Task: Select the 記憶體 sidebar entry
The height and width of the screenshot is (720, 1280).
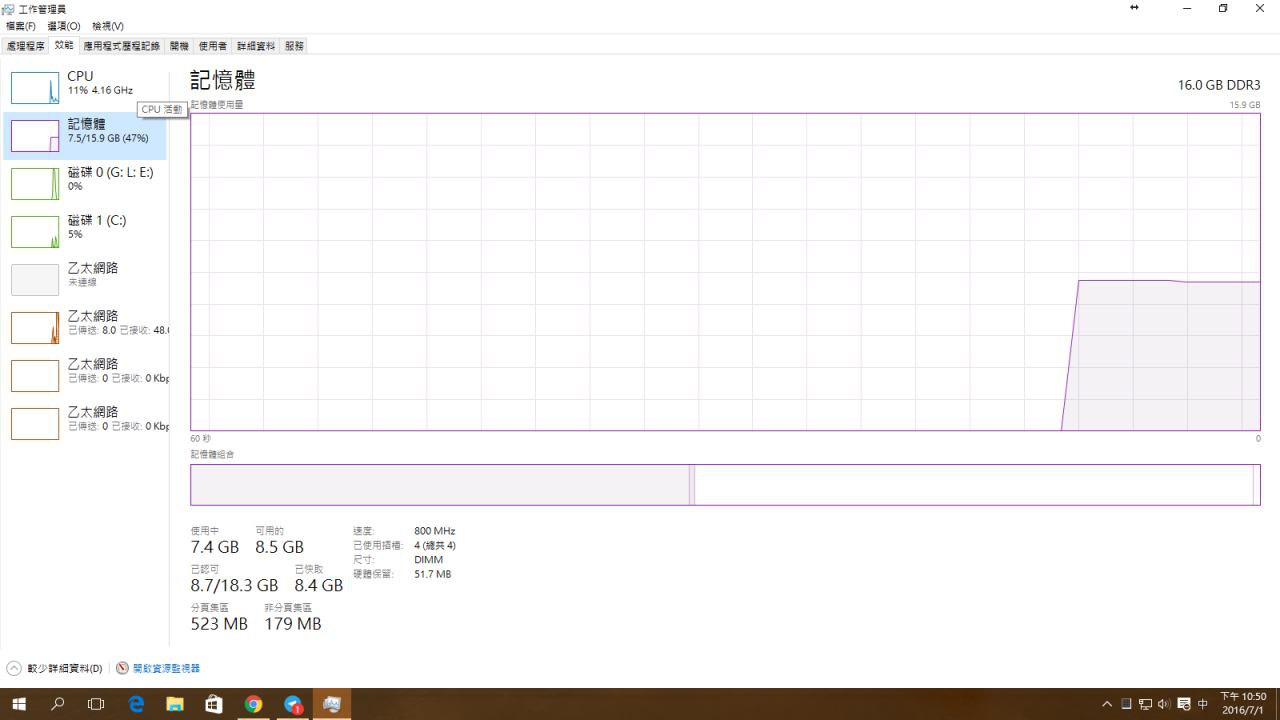Action: pos(86,135)
